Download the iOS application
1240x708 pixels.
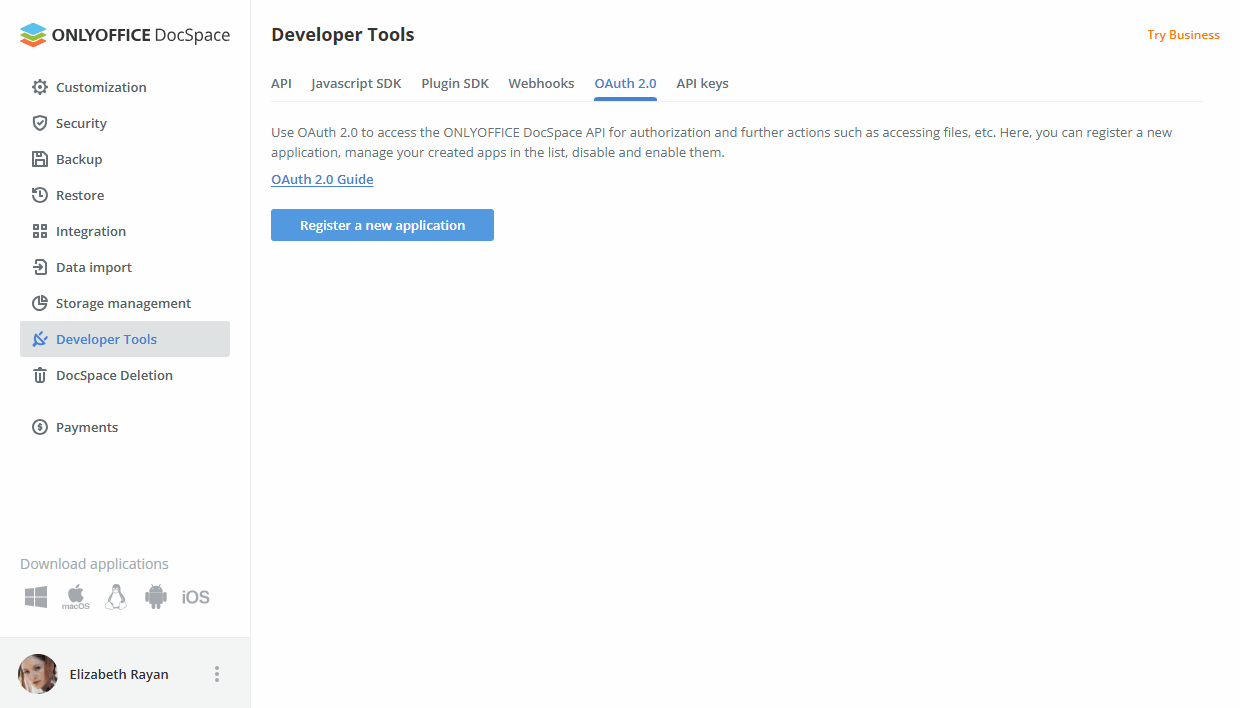[x=195, y=596]
